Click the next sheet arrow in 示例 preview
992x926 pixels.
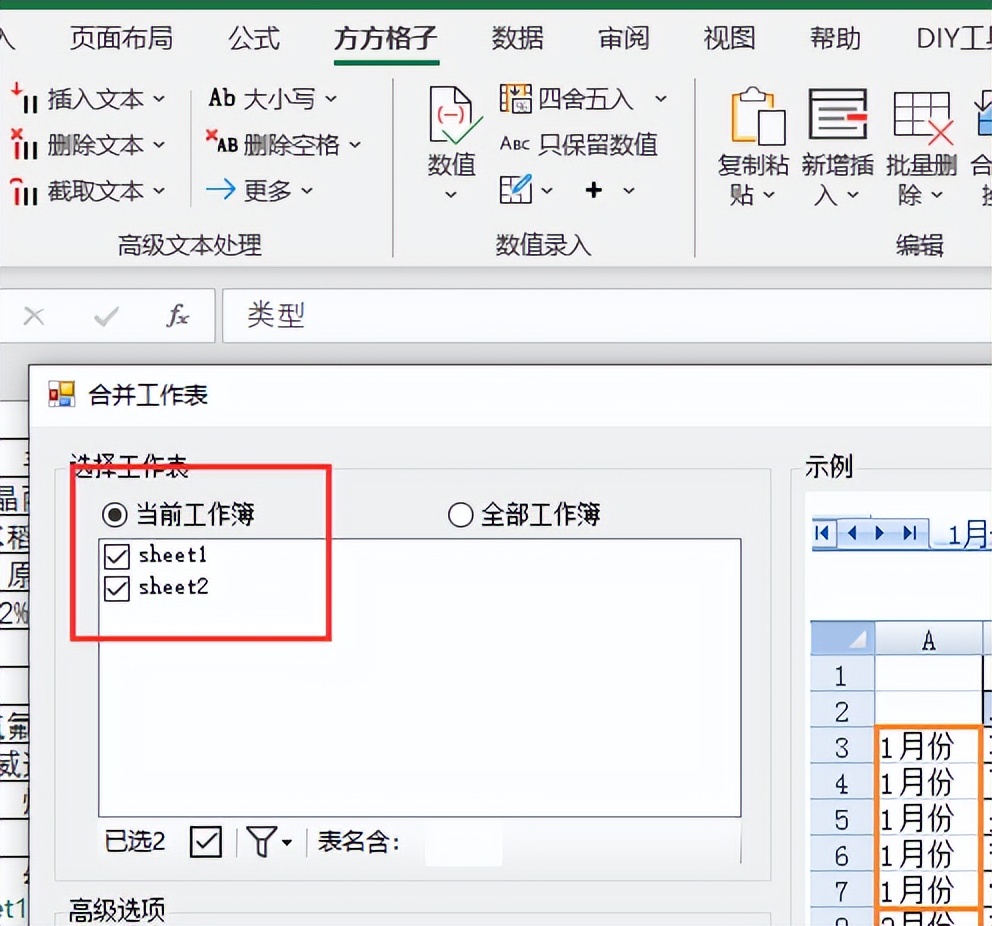(x=877, y=534)
